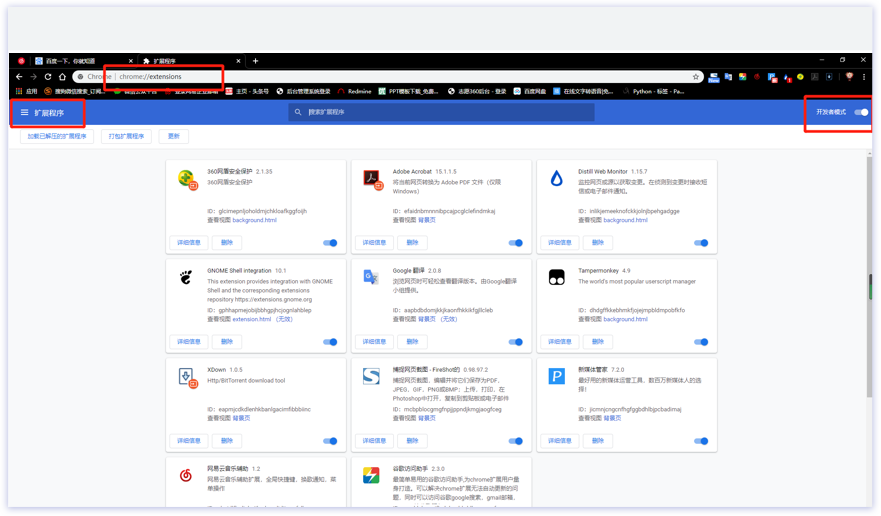
Task: Click the 新媒体管家 blue P icon
Action: pos(556,376)
